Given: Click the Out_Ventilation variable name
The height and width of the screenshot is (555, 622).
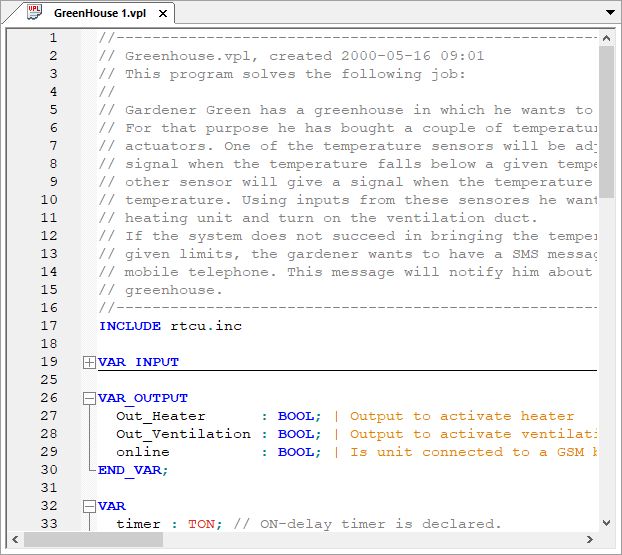Looking at the screenshot, I should click(183, 434).
